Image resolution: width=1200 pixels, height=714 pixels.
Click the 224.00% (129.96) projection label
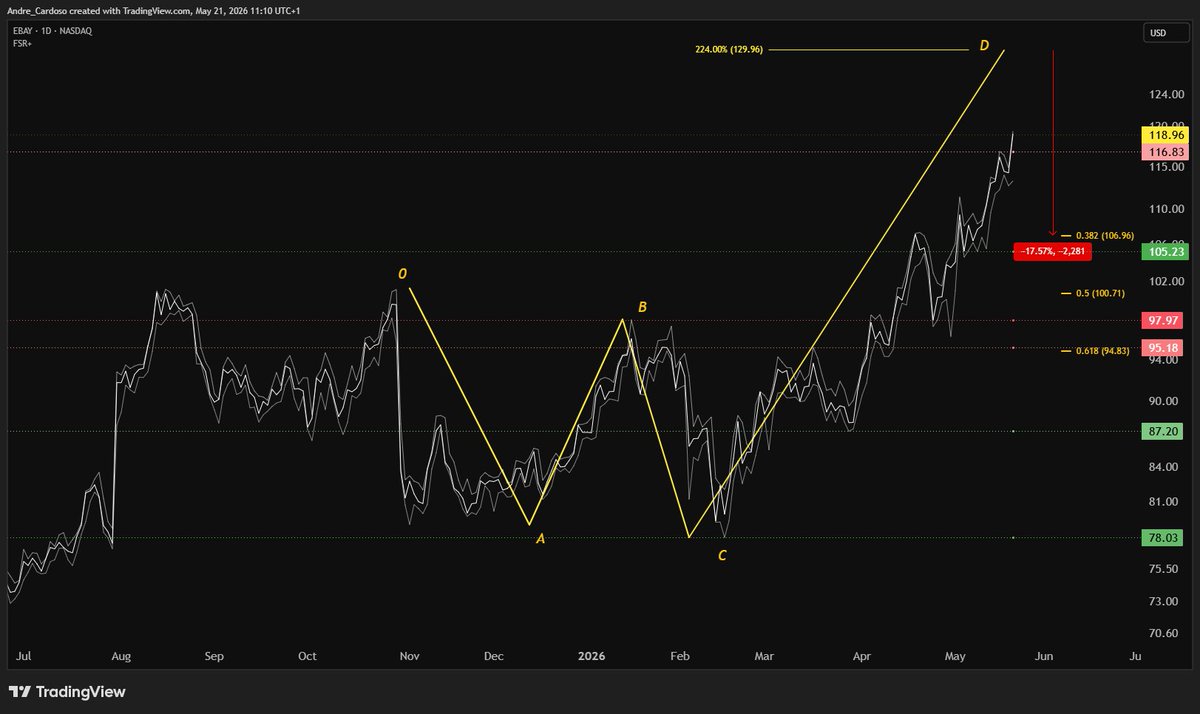tap(729, 48)
